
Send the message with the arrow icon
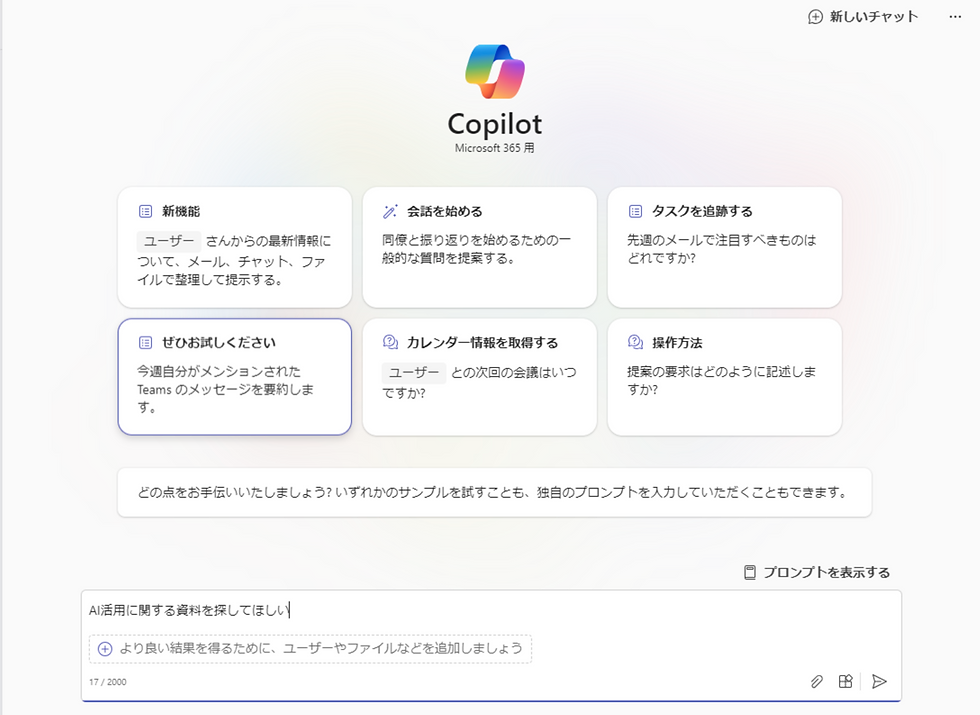coord(879,681)
